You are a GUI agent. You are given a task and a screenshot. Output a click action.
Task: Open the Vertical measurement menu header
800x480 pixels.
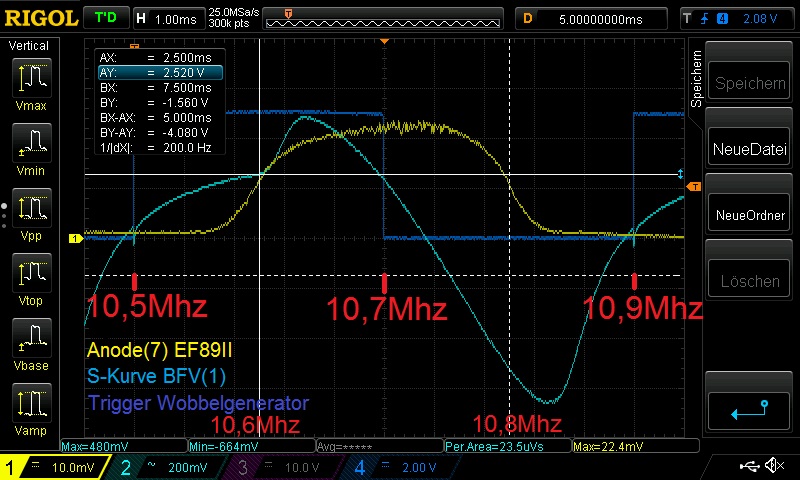coord(29,46)
